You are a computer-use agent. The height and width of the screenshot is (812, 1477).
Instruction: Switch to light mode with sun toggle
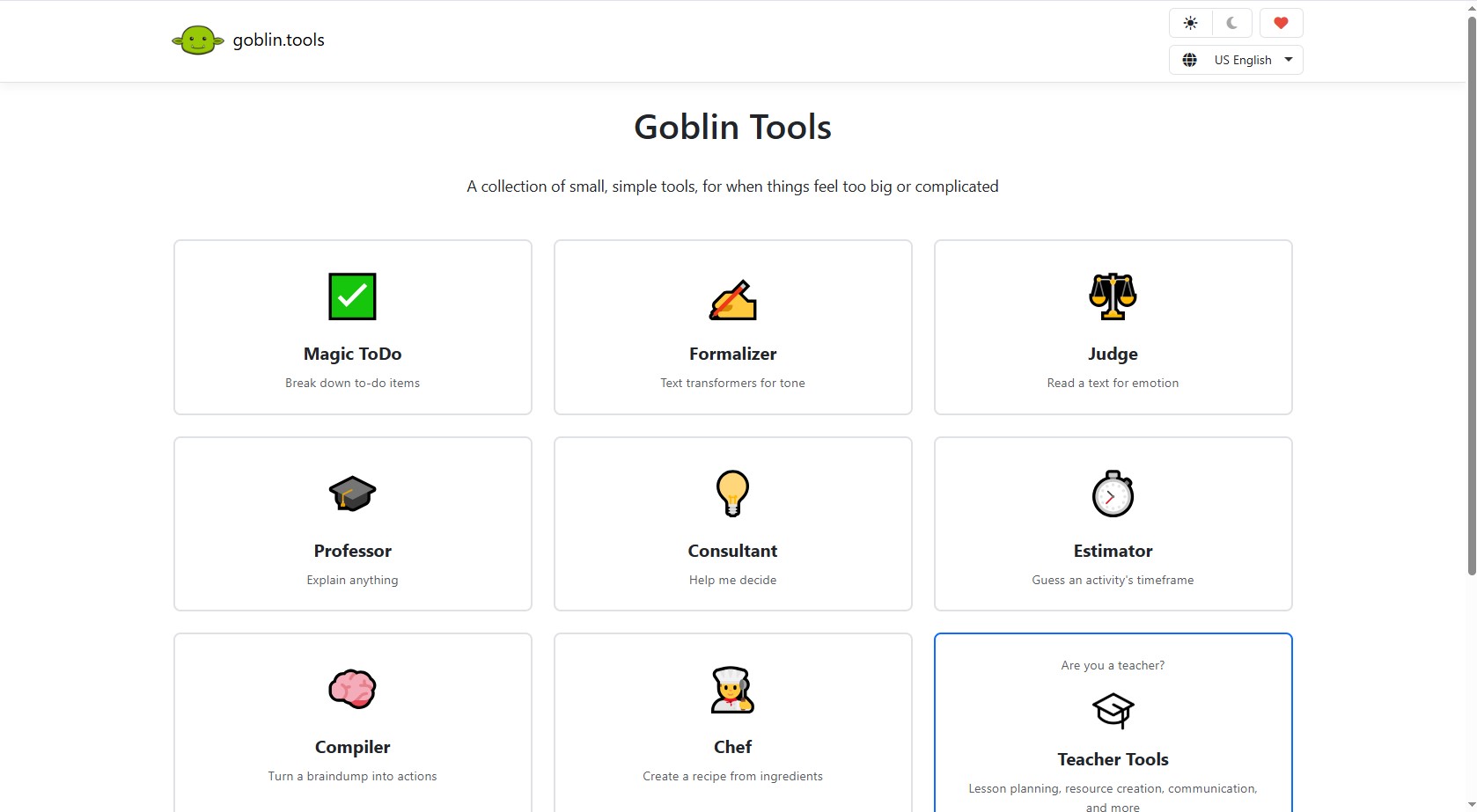coord(1190,23)
